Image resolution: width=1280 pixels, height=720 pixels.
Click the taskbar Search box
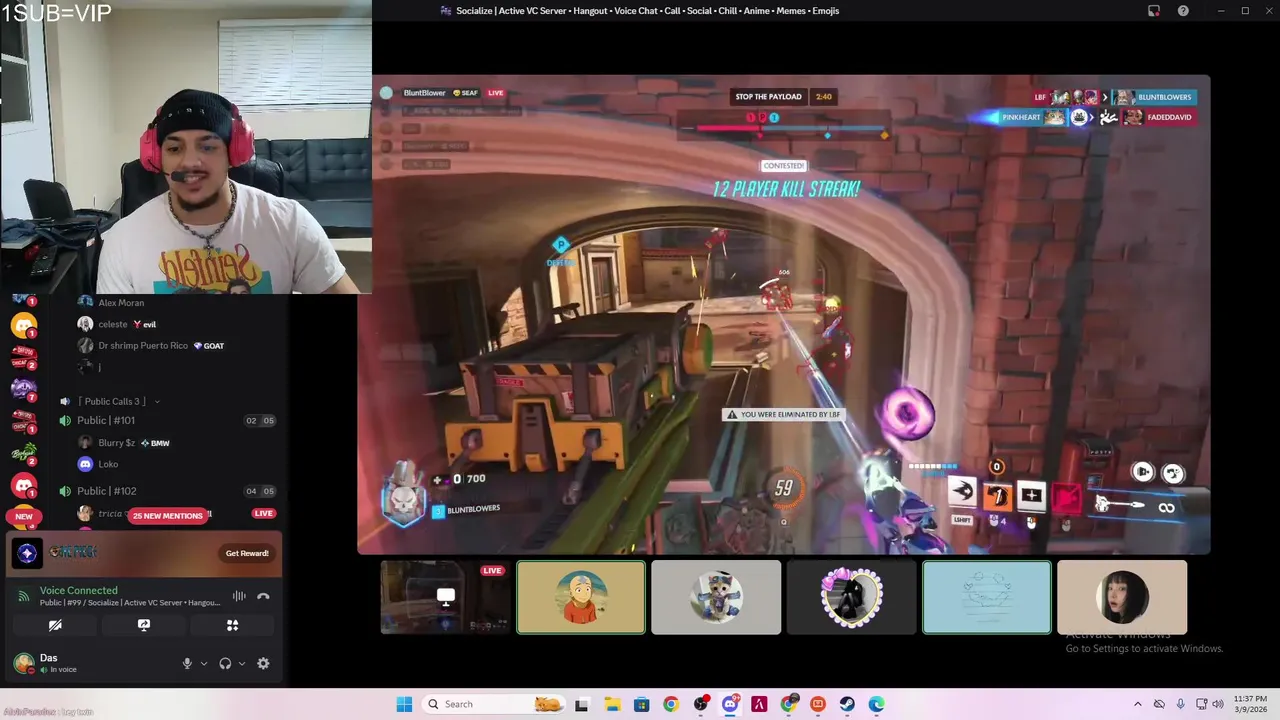click(493, 704)
